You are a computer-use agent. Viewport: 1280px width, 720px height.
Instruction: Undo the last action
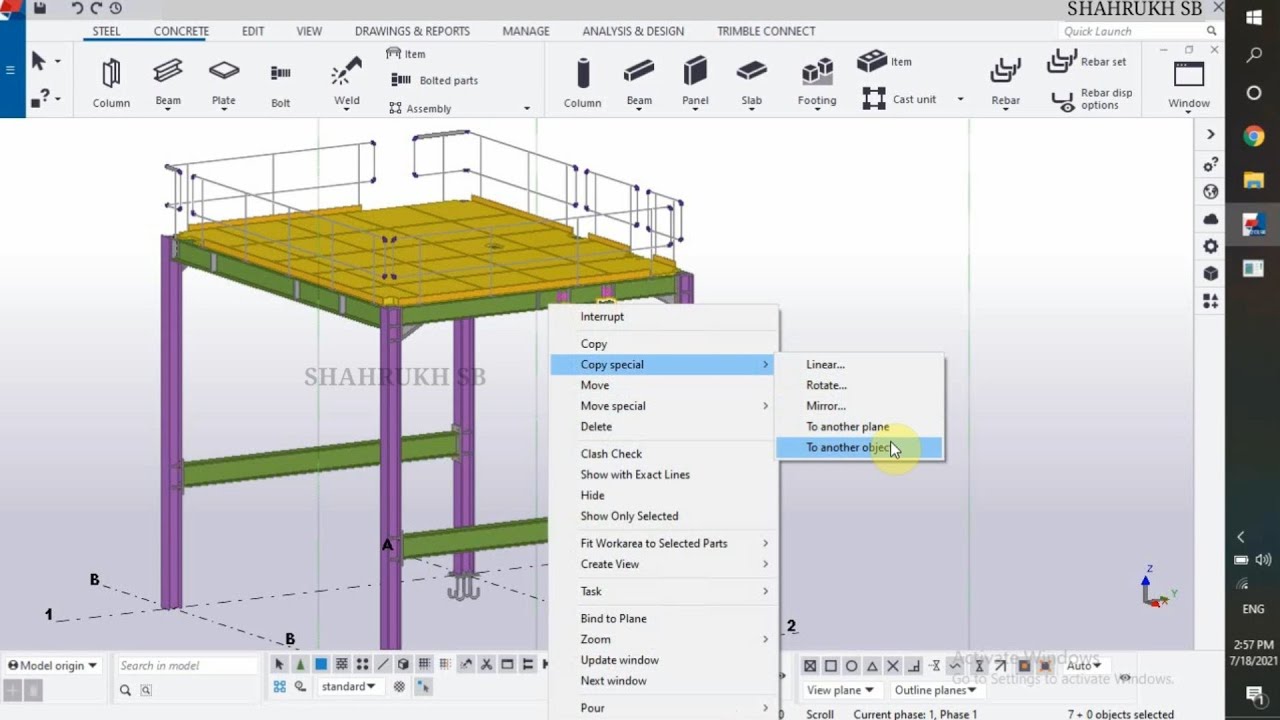tap(78, 8)
